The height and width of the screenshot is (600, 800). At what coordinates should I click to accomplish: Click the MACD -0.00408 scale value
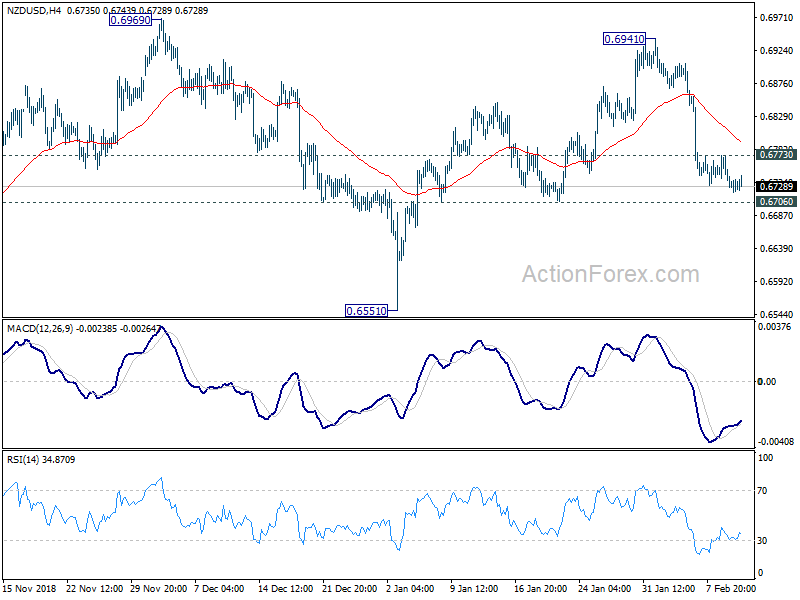point(776,442)
